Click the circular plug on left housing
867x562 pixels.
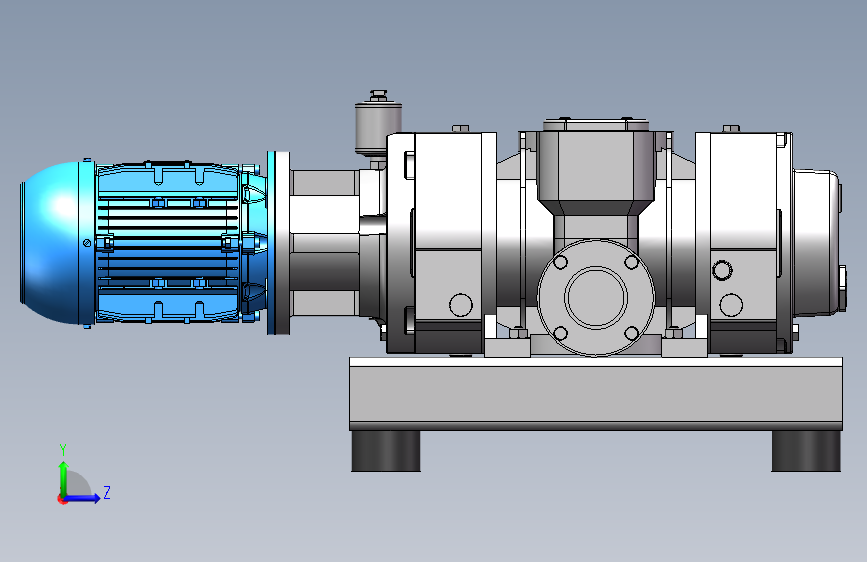click(x=461, y=305)
